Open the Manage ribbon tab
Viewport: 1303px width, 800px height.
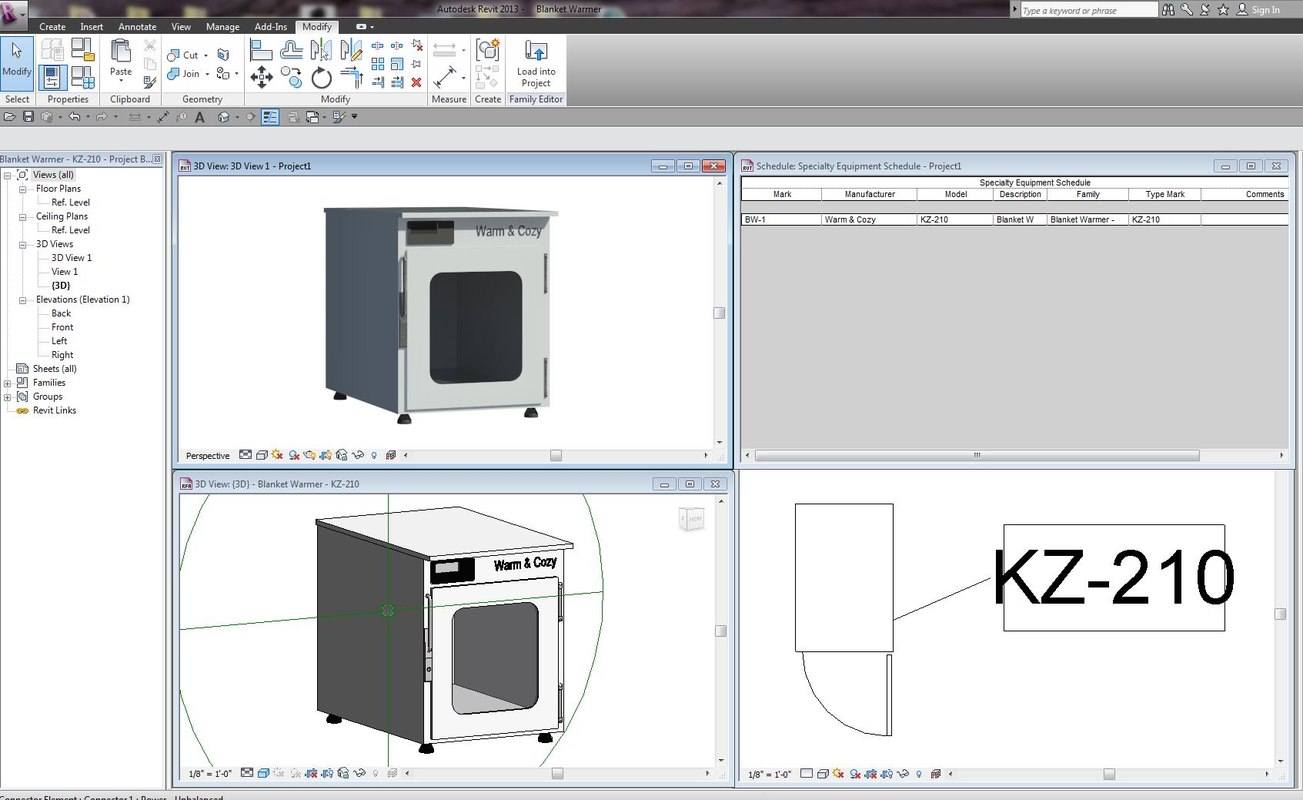[222, 27]
